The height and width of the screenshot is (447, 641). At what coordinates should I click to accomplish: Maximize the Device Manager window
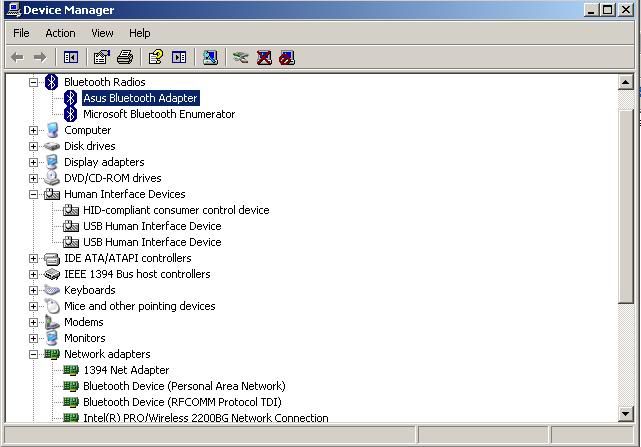[x=607, y=10]
